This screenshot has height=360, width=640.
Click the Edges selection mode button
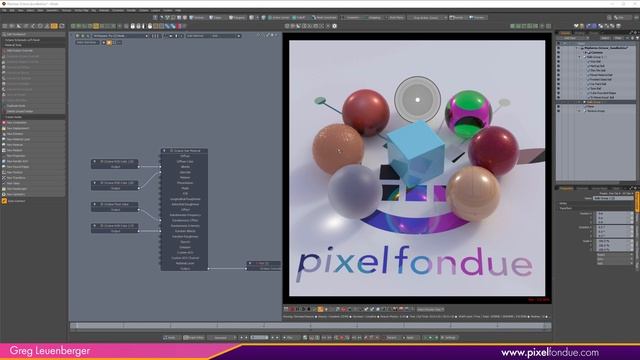coord(216,18)
